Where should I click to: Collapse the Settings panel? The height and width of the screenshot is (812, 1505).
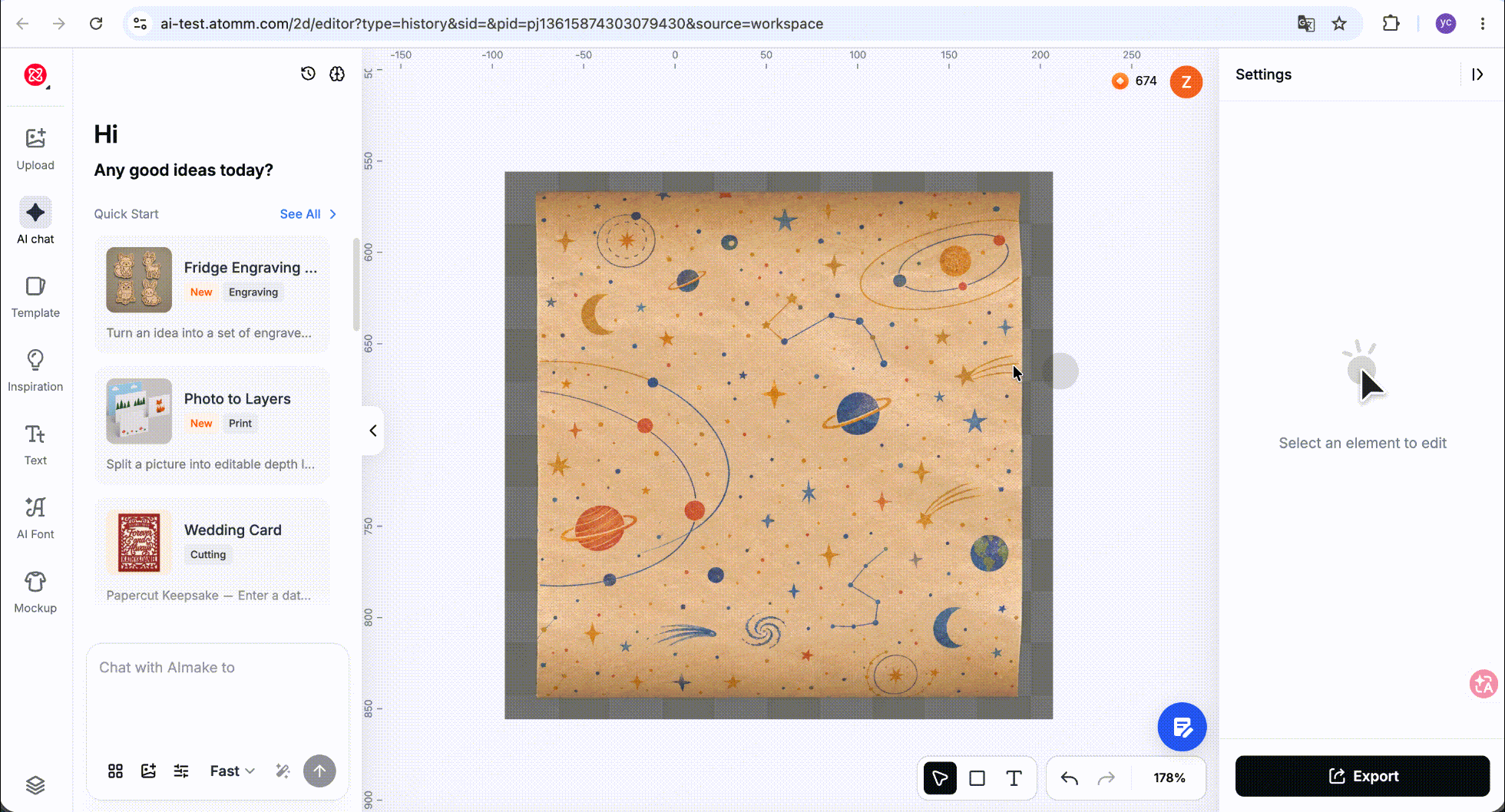click(x=1477, y=74)
